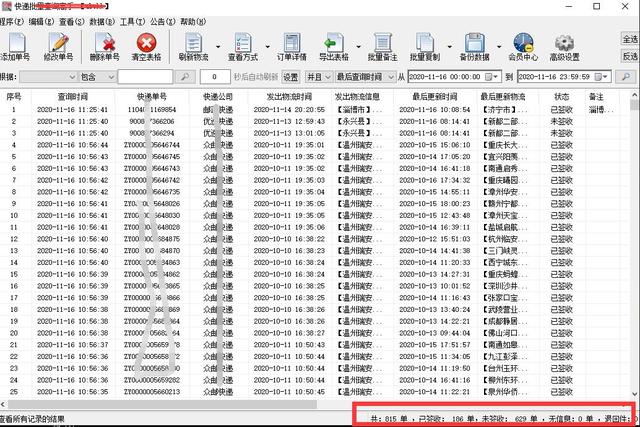Viewport: 640px width, 427px height.
Task: Sort by 发出物流时间 column header
Action: tap(289, 97)
